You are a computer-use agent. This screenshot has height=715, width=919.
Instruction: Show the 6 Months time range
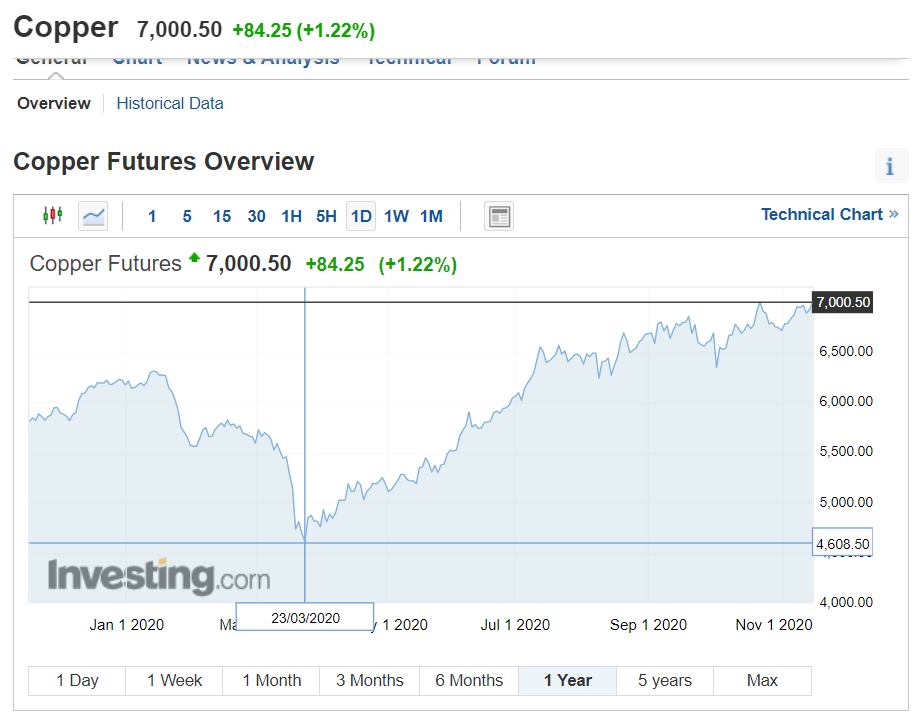pos(469,680)
